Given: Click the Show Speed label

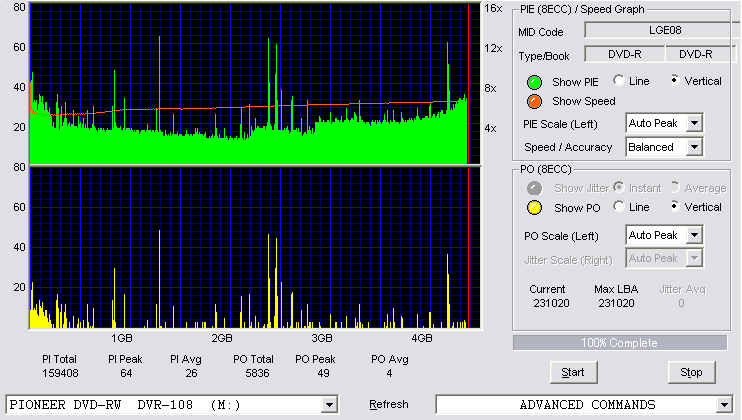Looking at the screenshot, I should tap(583, 101).
